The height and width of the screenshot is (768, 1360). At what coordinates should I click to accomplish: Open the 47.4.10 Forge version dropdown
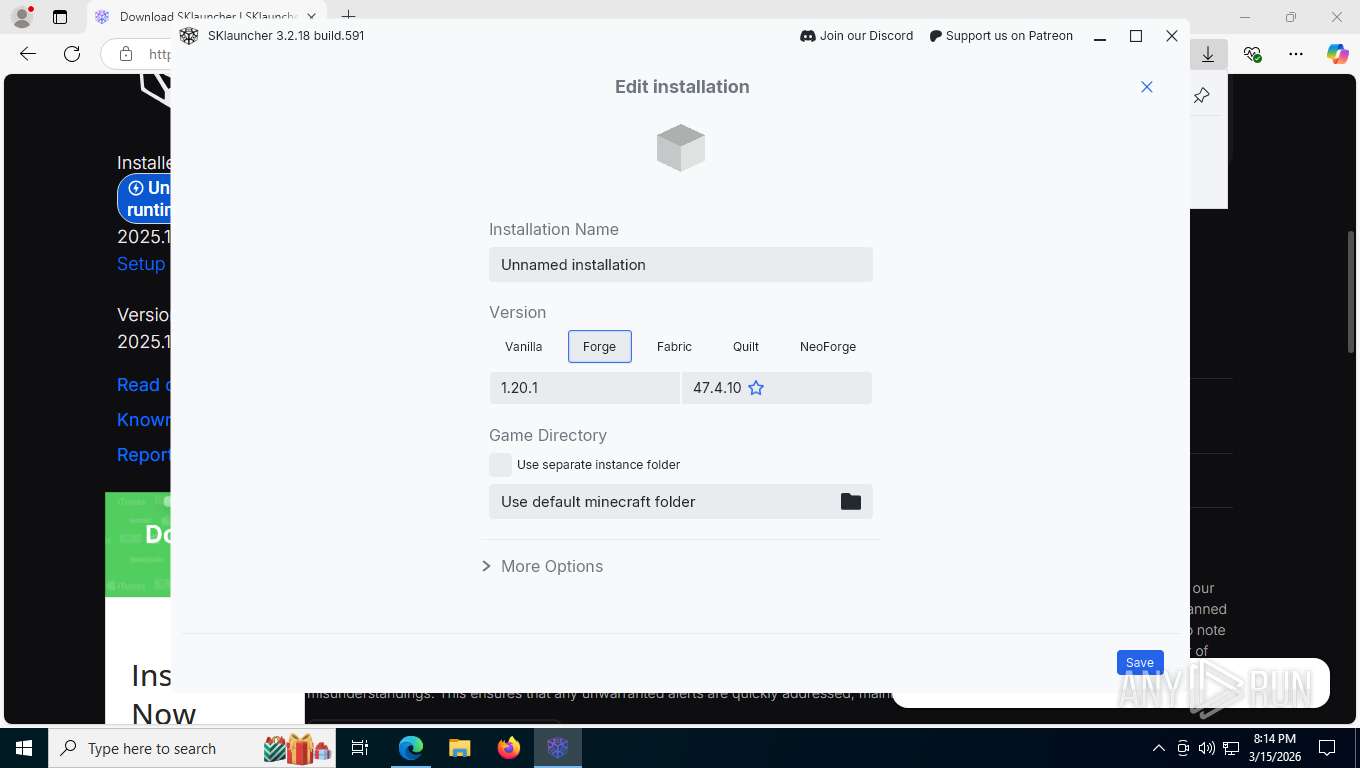tap(777, 388)
